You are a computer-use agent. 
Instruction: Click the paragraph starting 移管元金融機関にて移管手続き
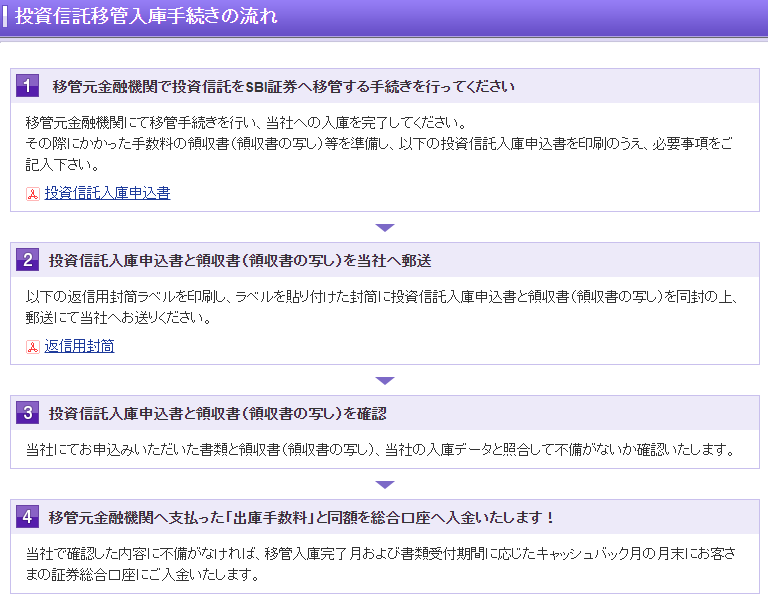[x=379, y=144]
